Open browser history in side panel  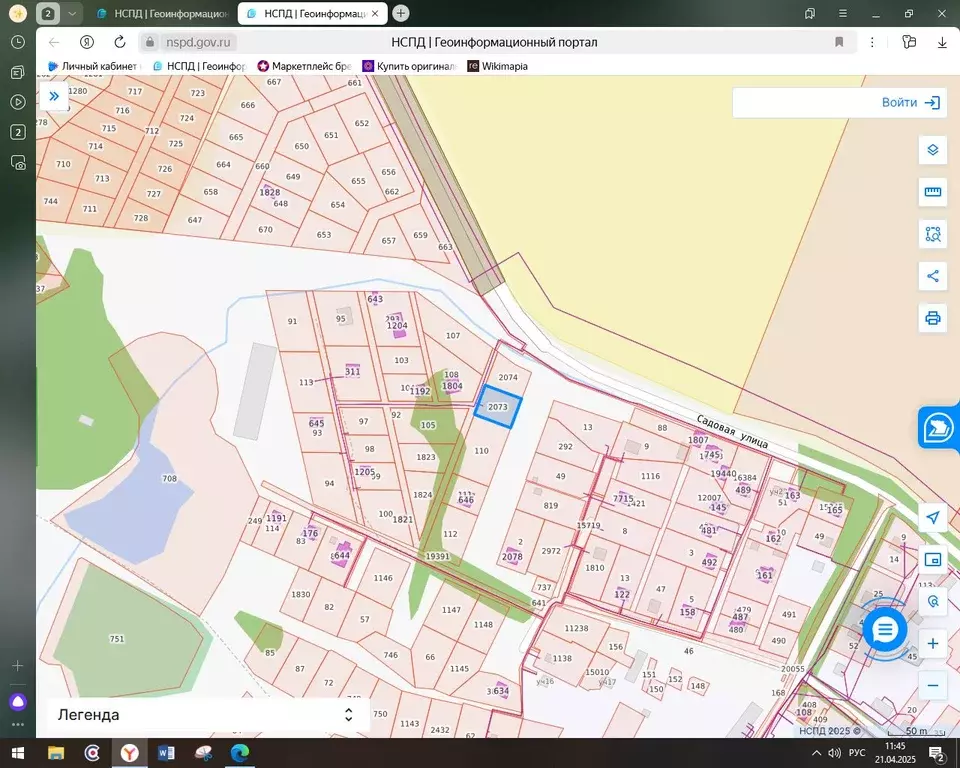point(18,42)
